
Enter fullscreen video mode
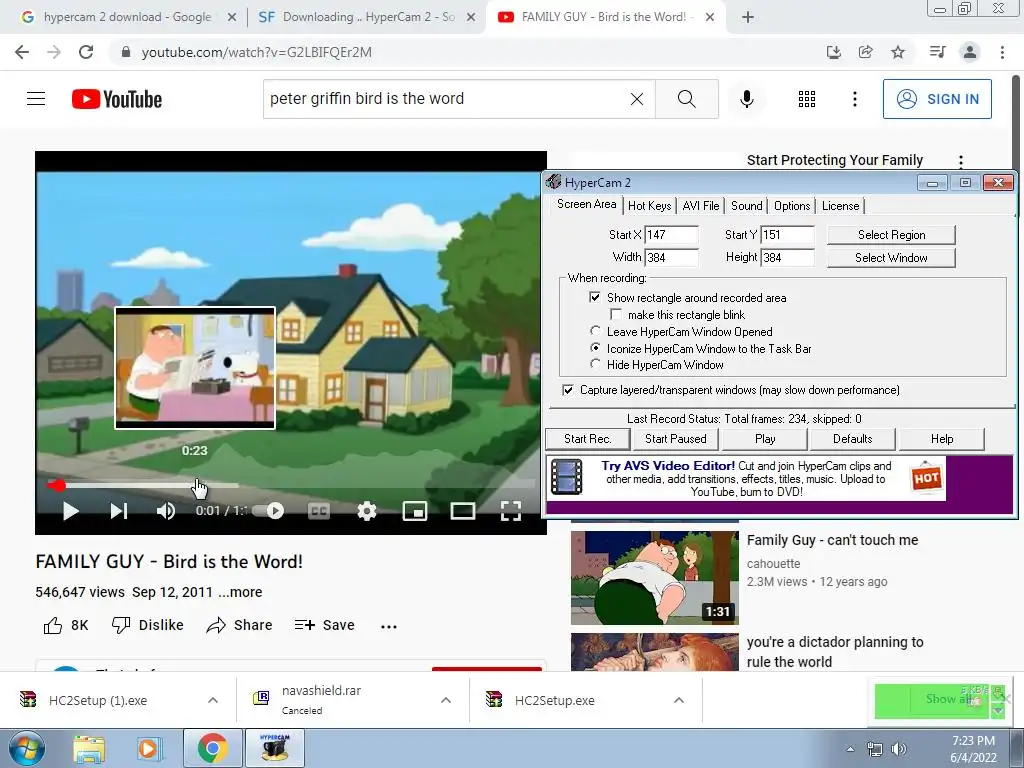pos(511,511)
